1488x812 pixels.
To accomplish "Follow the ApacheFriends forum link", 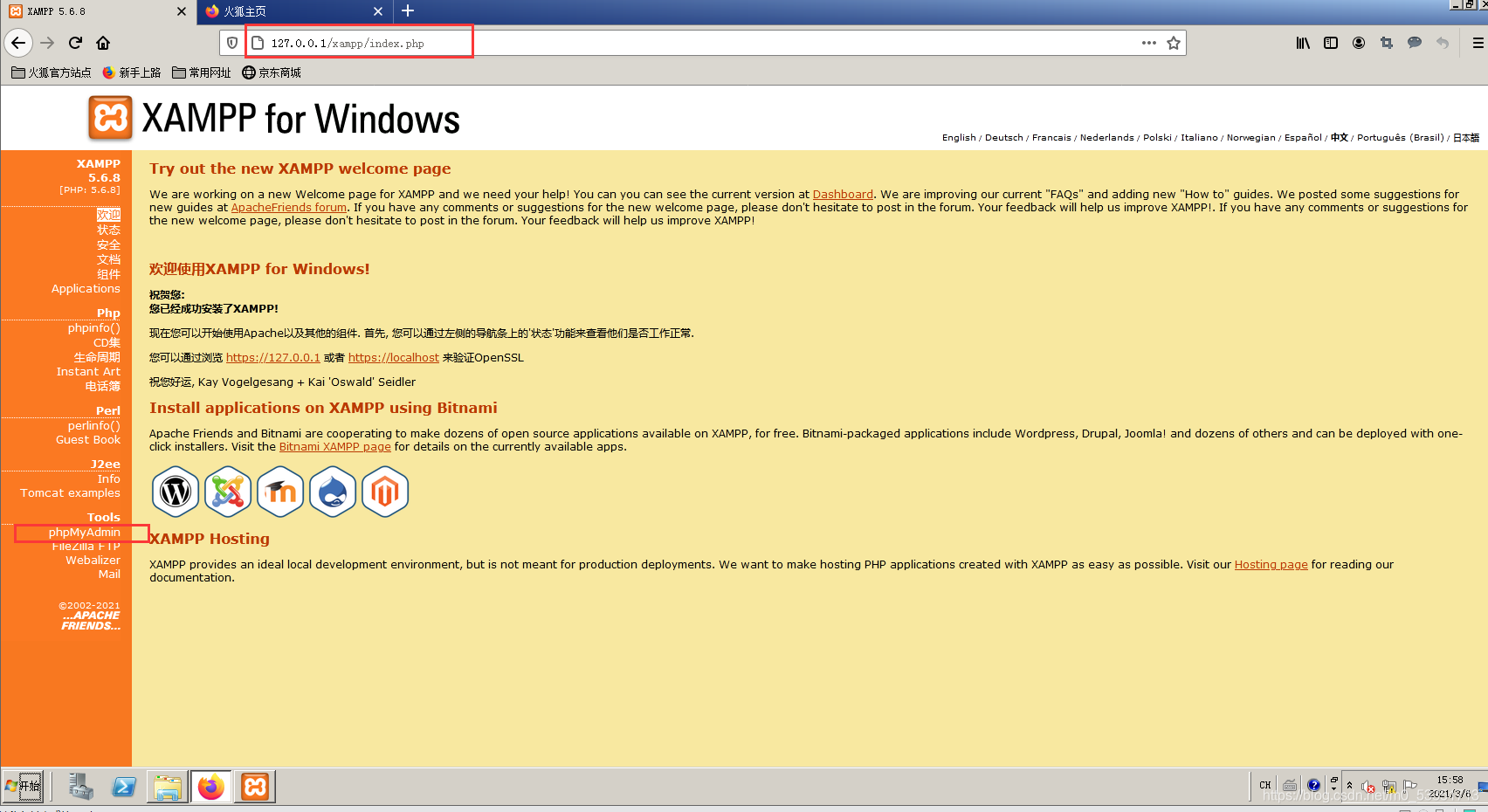I will 288,208.
